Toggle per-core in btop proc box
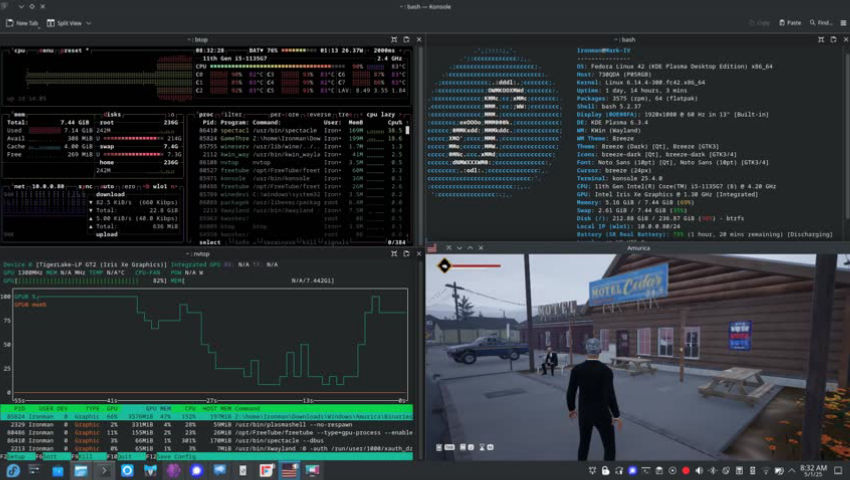This screenshot has width=850, height=480. click(x=283, y=114)
